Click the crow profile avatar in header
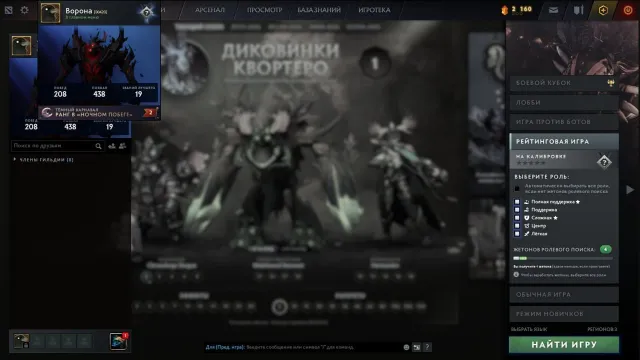 [51, 12]
